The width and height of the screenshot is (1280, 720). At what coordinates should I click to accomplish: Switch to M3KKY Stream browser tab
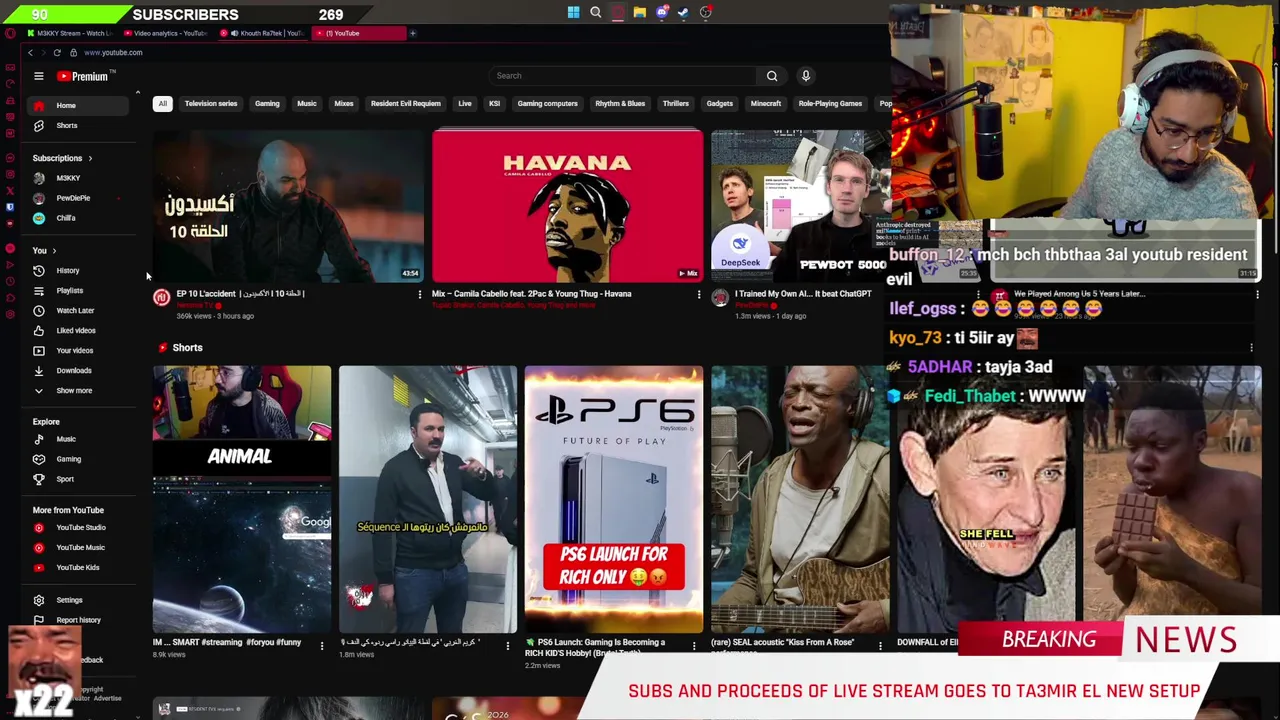(x=70, y=33)
